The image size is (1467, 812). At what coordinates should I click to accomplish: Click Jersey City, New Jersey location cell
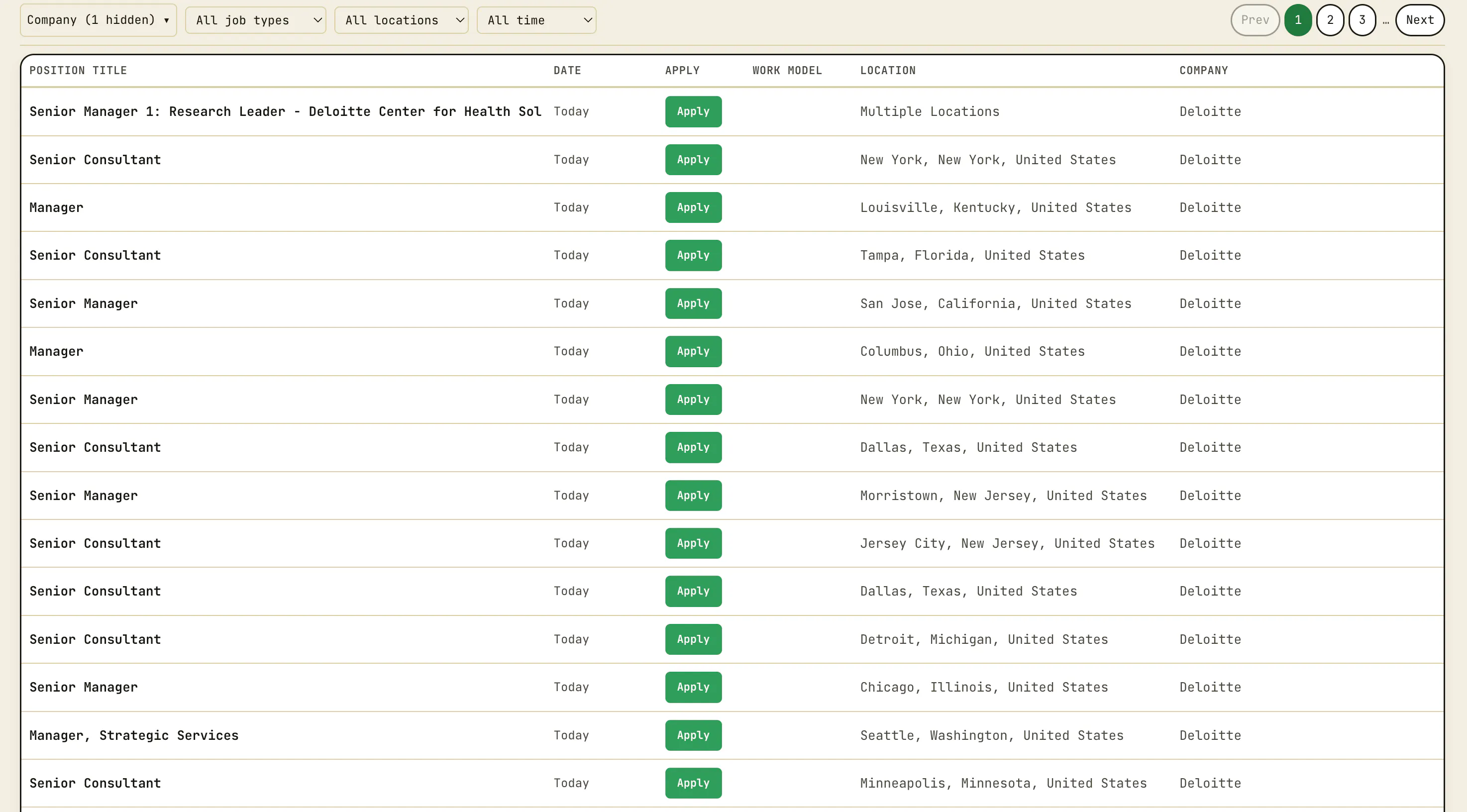click(x=1007, y=543)
